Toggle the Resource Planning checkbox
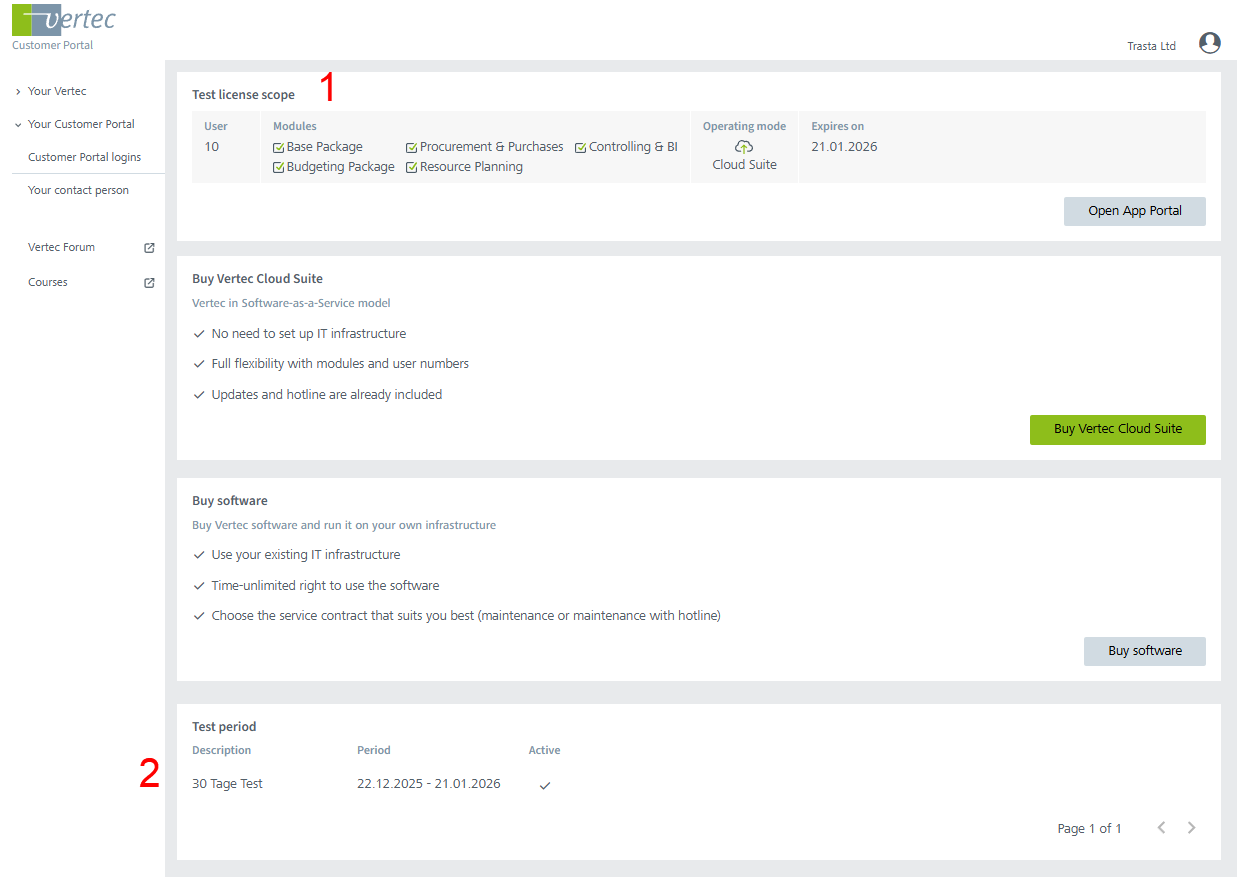This screenshot has height=877, width=1237. pos(412,168)
